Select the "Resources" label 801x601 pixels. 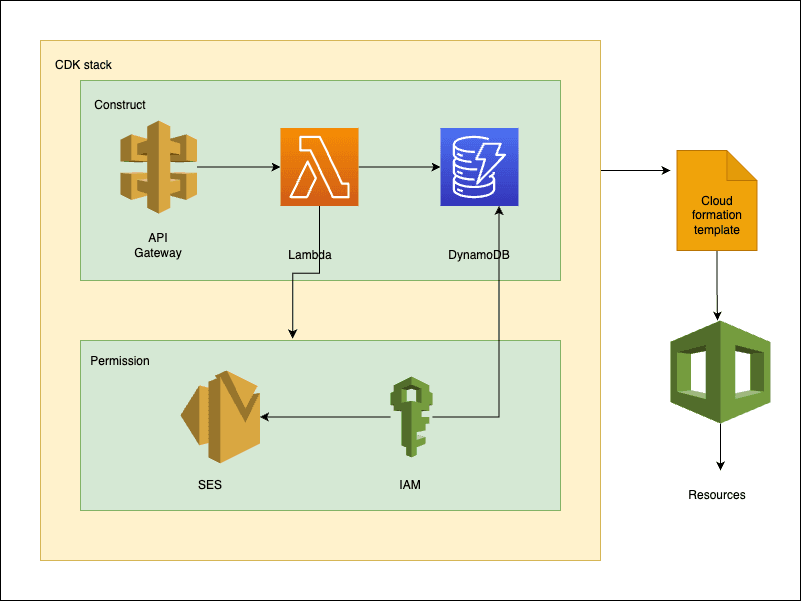pos(717,495)
